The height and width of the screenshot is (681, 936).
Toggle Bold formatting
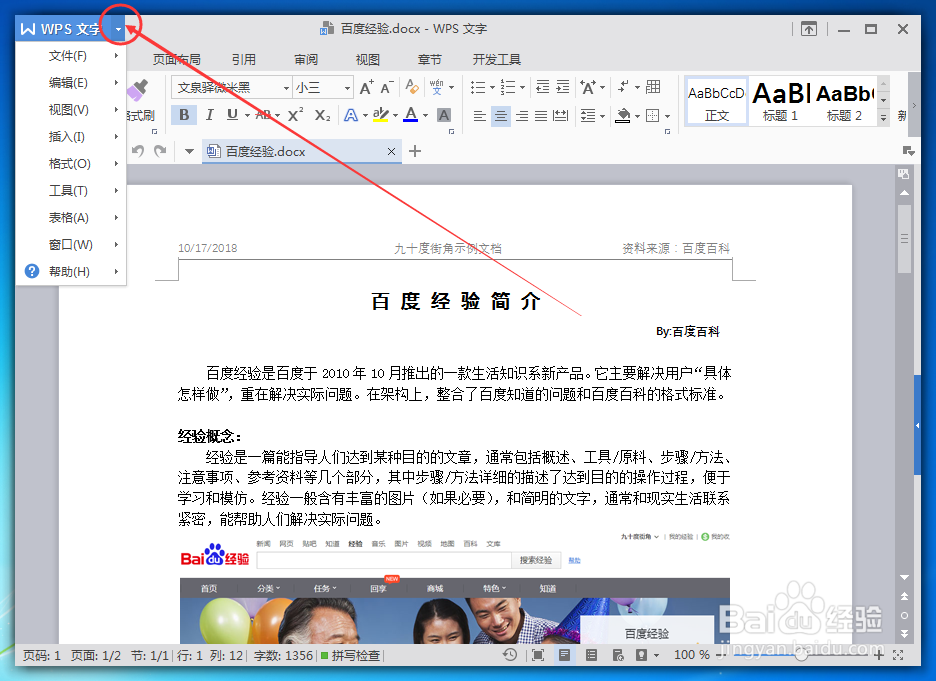pyautogui.click(x=184, y=115)
